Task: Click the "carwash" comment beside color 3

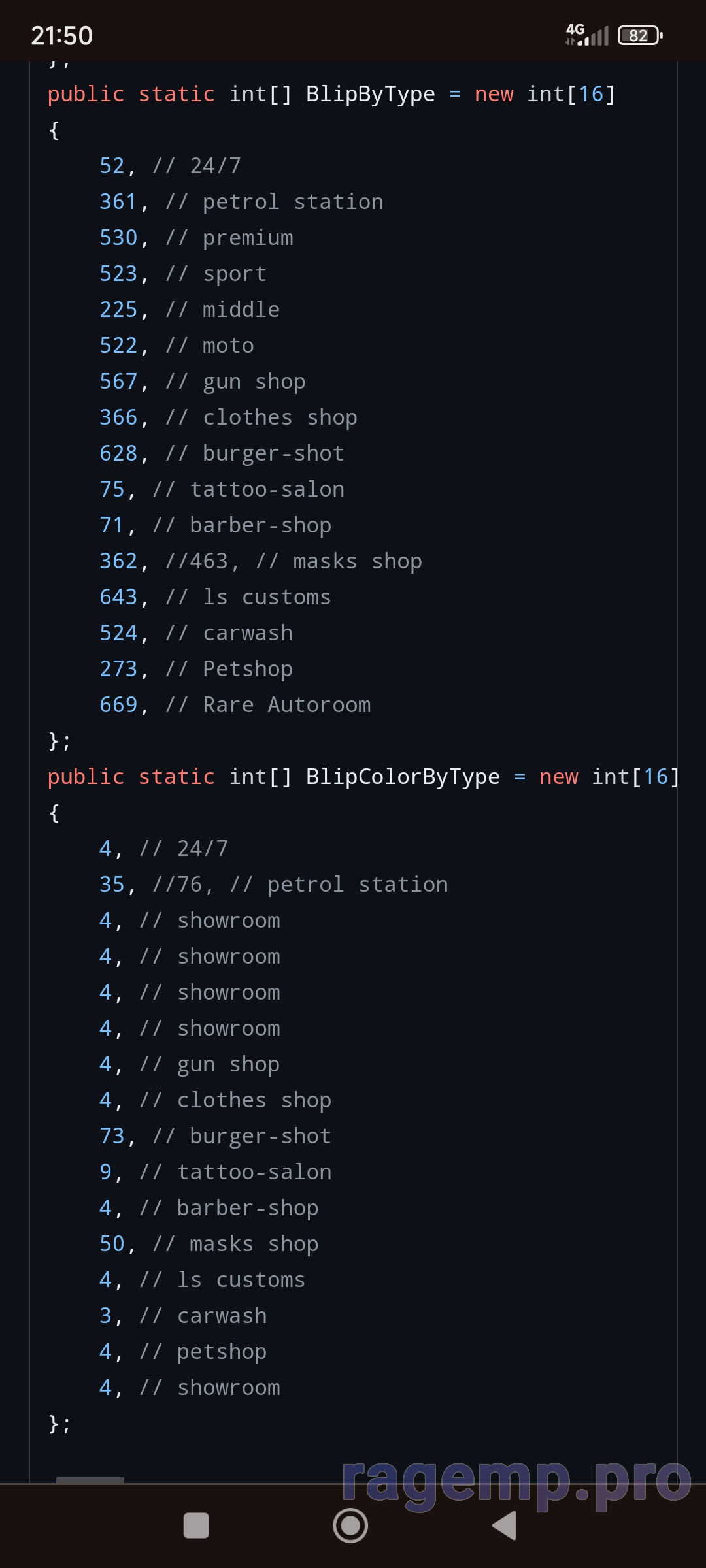Action: (x=222, y=1316)
